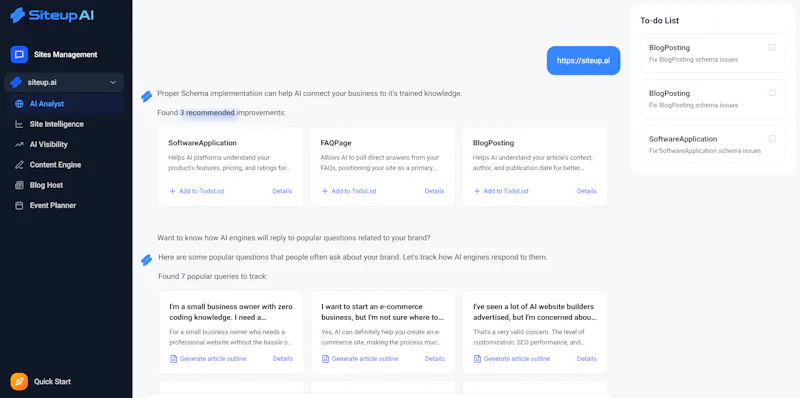Generate article outline for AI website builders query
Viewport: 800px width, 398px height.
[512, 359]
